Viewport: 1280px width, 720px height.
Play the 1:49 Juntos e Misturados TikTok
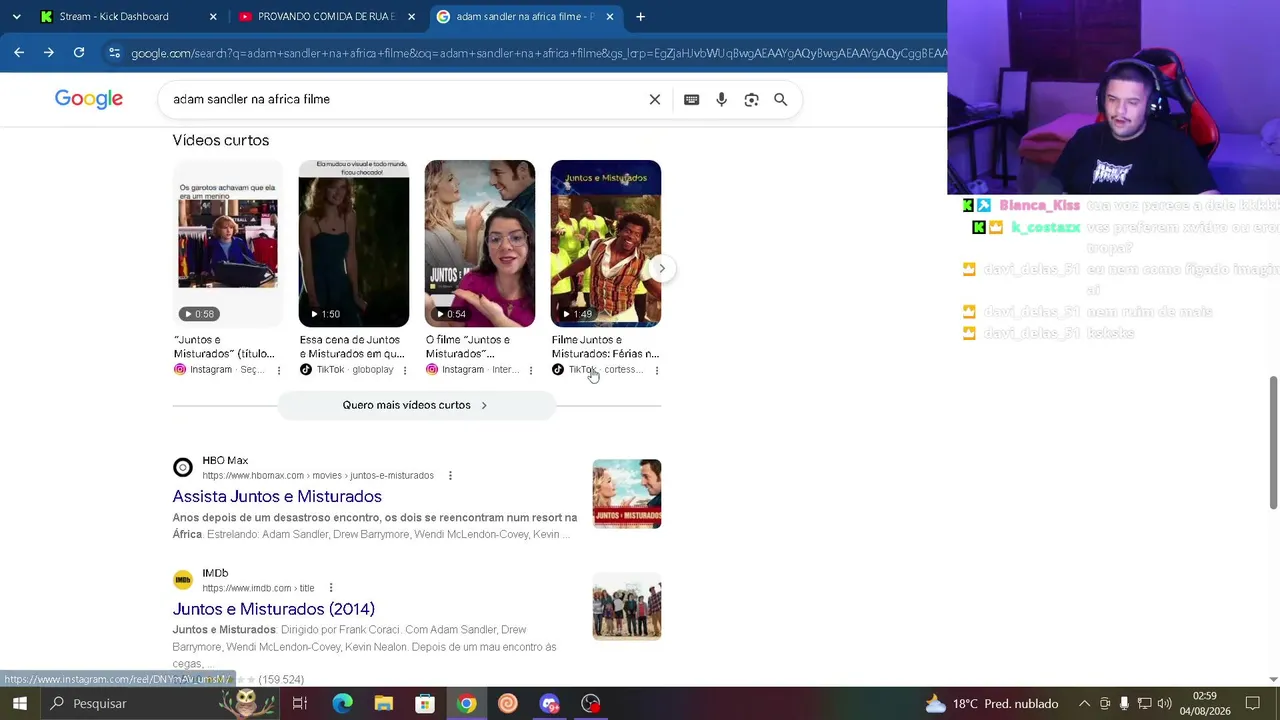pos(606,243)
